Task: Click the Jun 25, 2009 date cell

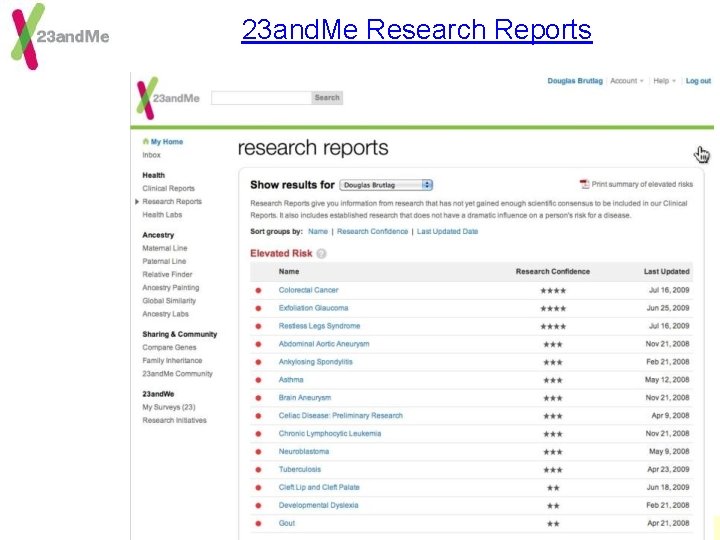Action: coord(668,308)
